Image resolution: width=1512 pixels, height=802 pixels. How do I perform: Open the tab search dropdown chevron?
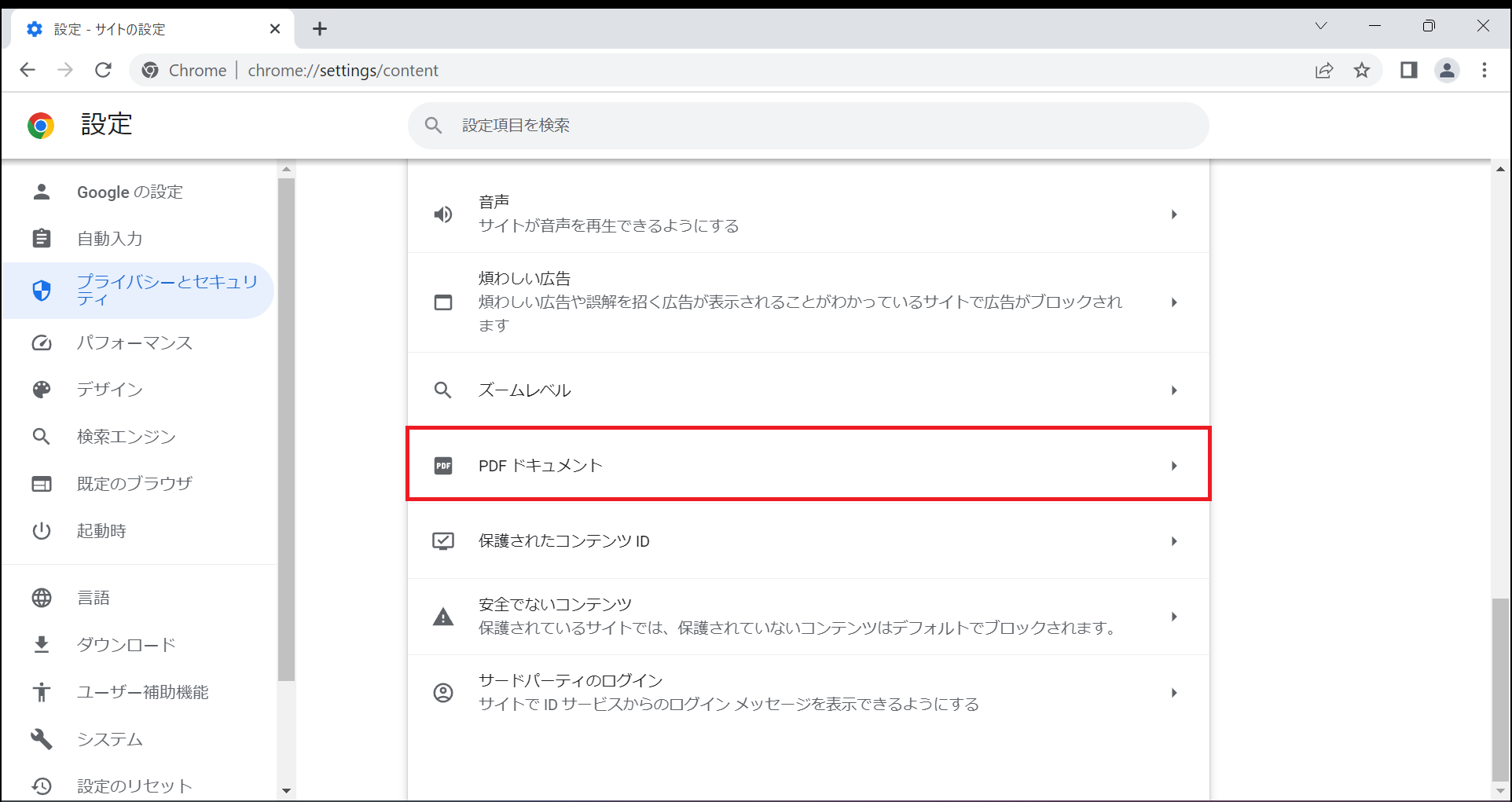point(1321,26)
